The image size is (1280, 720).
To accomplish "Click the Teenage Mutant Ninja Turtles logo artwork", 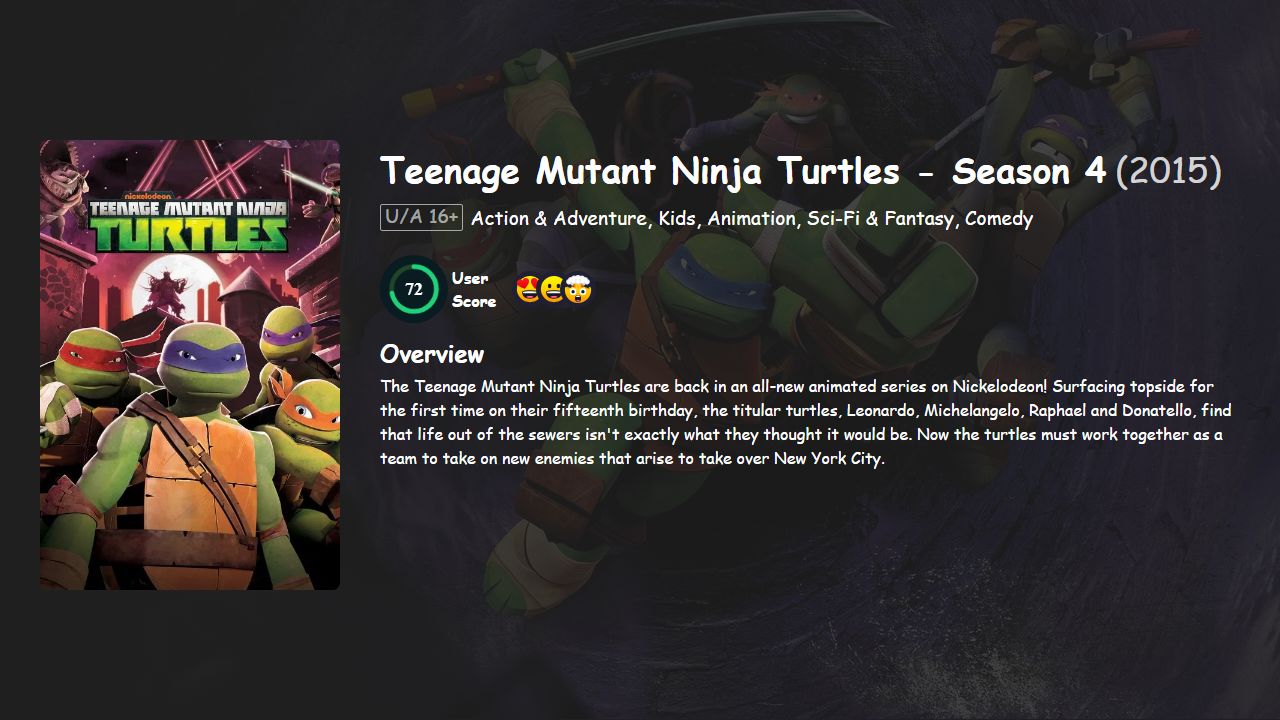I will pyautogui.click(x=189, y=220).
